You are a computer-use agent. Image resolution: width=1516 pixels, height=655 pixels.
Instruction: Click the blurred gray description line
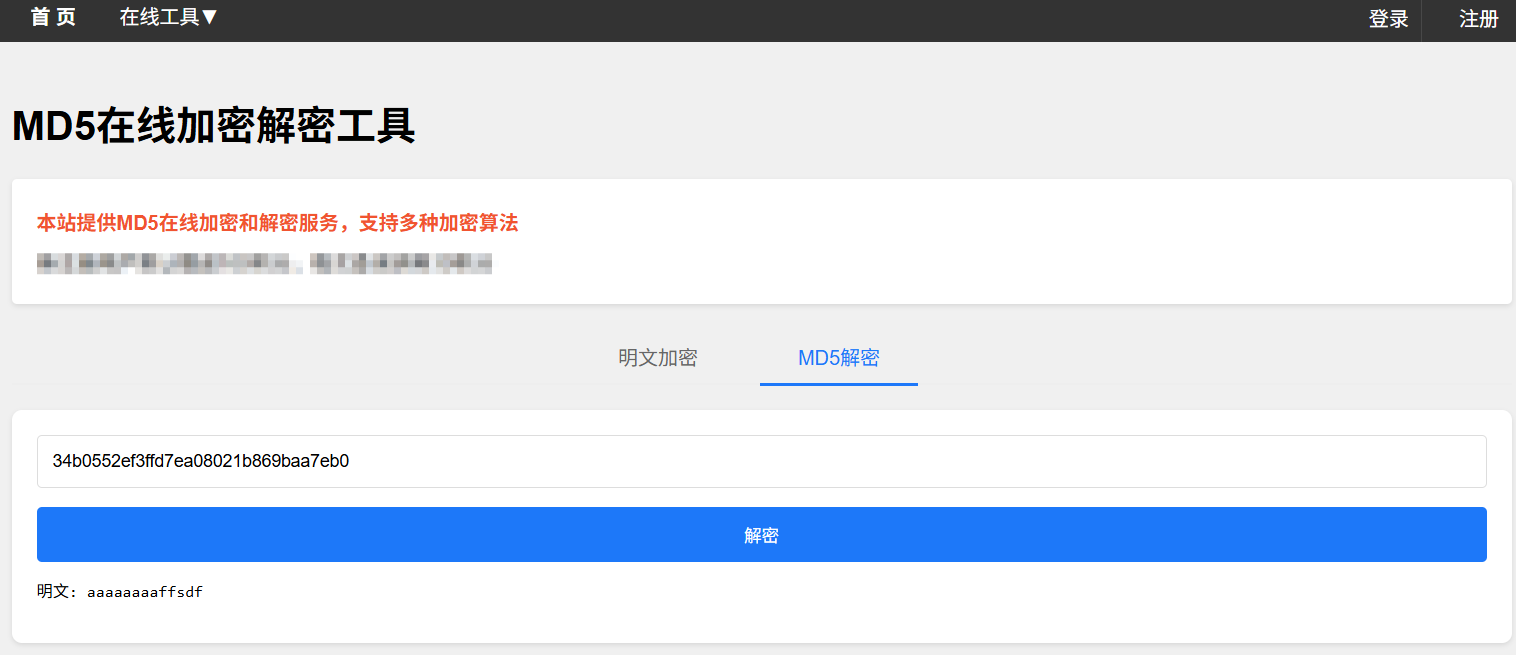(x=264, y=264)
